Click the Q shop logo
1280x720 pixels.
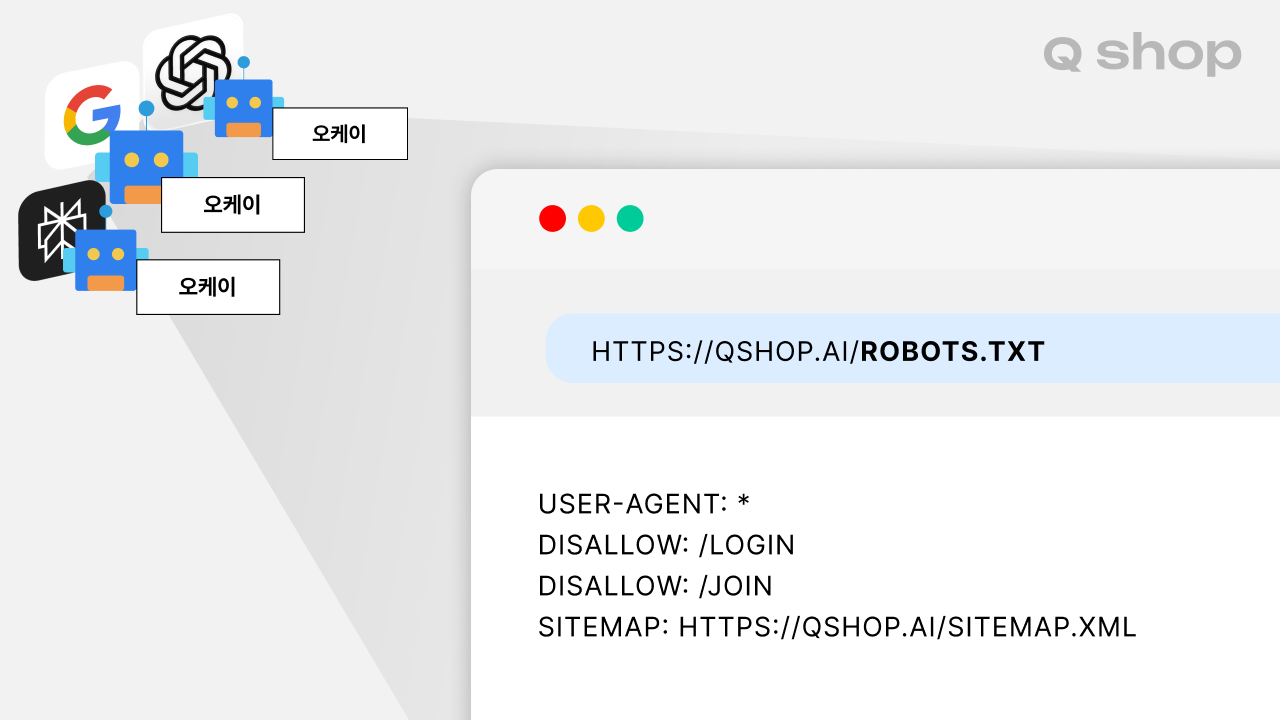click(x=1142, y=54)
